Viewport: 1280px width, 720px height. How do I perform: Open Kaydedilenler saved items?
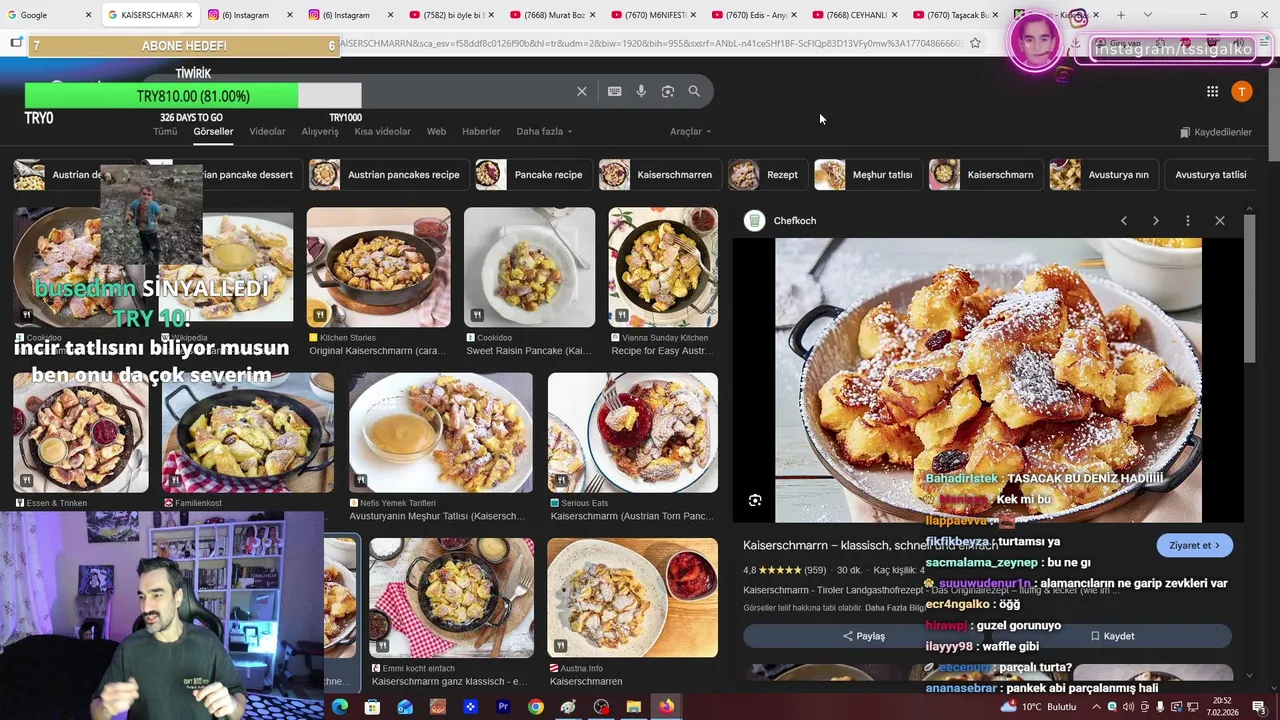click(x=1215, y=132)
